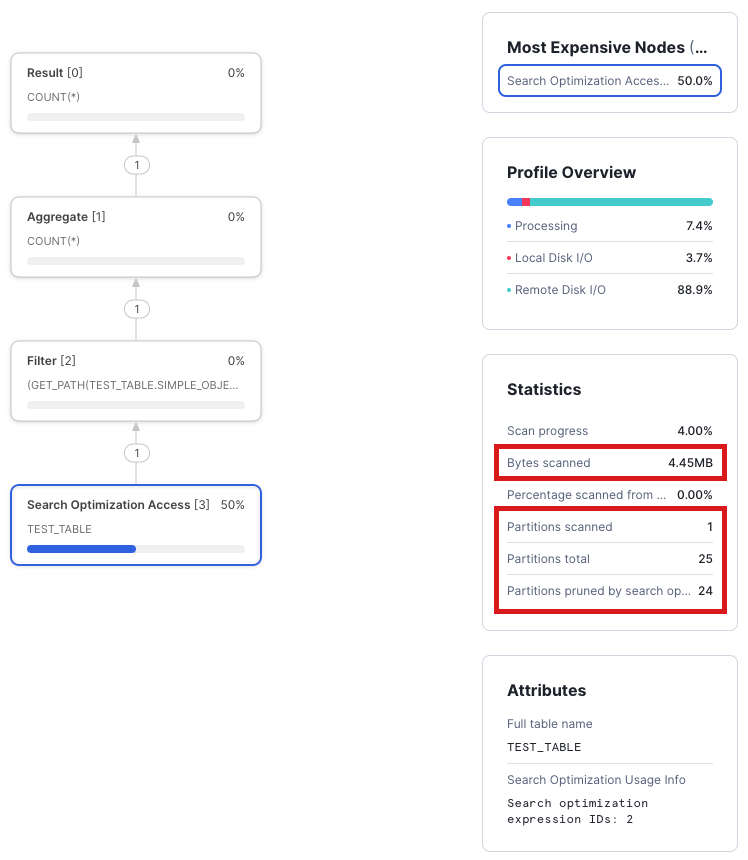The image size is (748, 860).
Task: Select the Result [0] node
Action: pos(136,93)
